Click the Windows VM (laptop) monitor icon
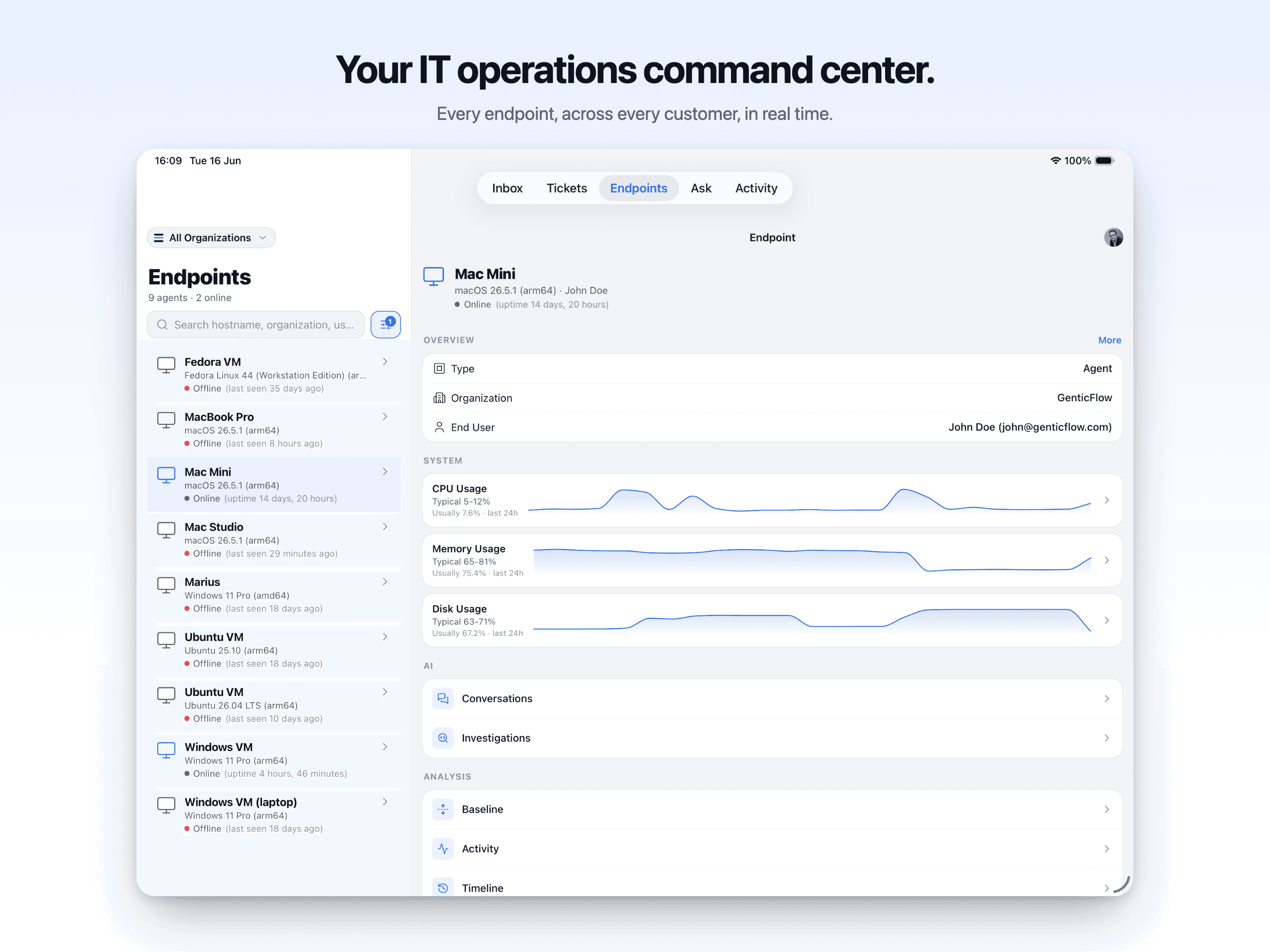 [x=166, y=806]
